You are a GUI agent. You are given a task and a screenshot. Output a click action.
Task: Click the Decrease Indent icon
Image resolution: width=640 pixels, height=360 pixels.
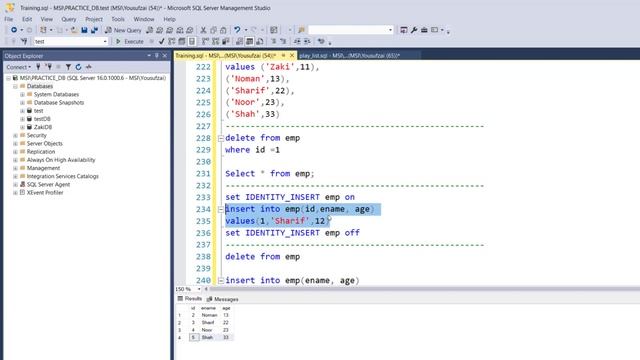click(x=297, y=41)
